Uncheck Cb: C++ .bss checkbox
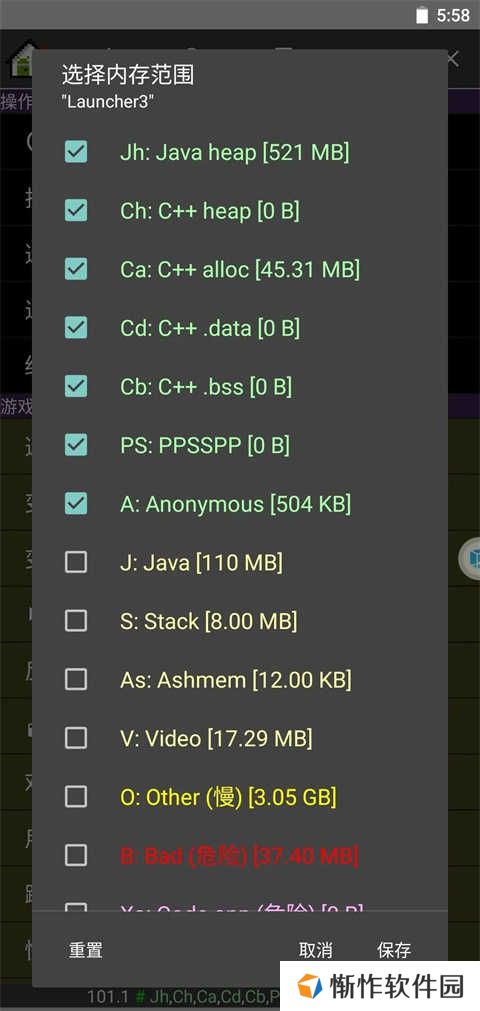This screenshot has height=1011, width=480. 76,387
